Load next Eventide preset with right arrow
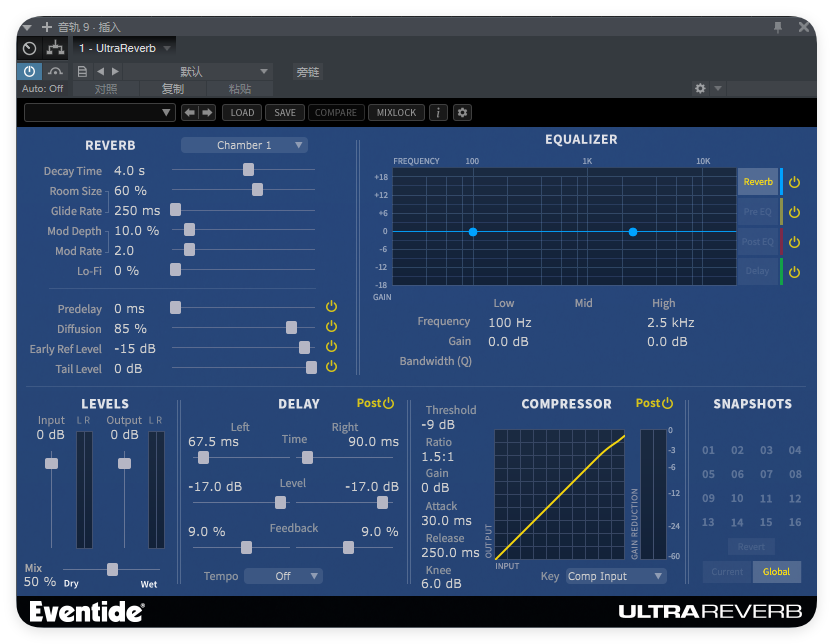This screenshot has height=644, width=833. click(x=207, y=113)
